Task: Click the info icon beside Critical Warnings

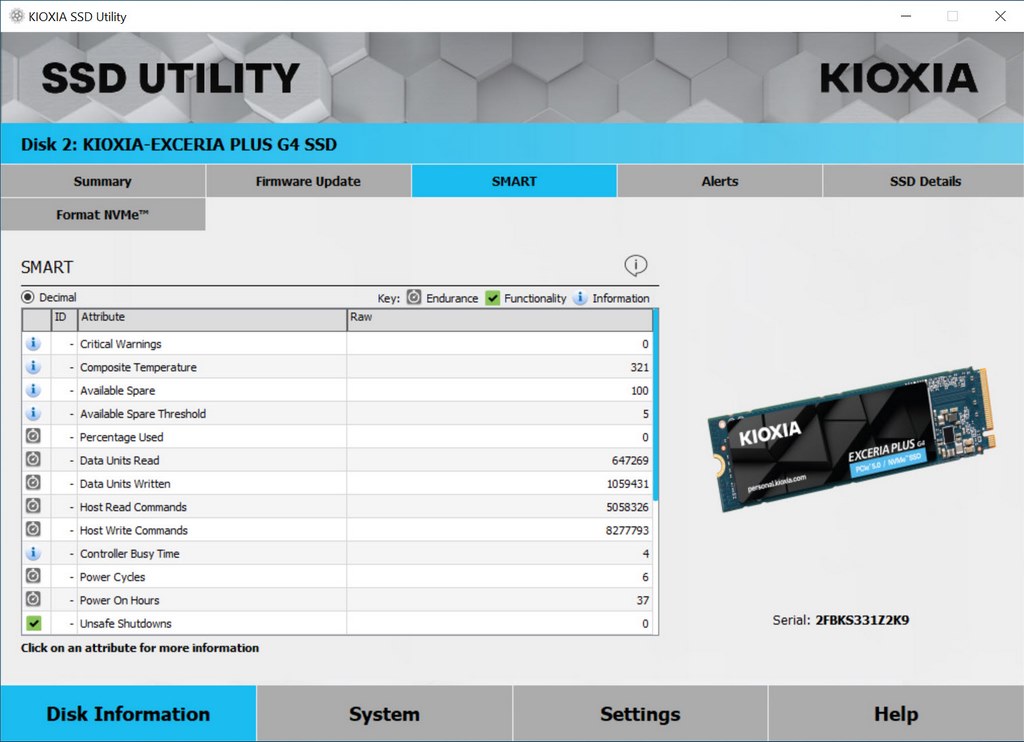Action: point(33,344)
